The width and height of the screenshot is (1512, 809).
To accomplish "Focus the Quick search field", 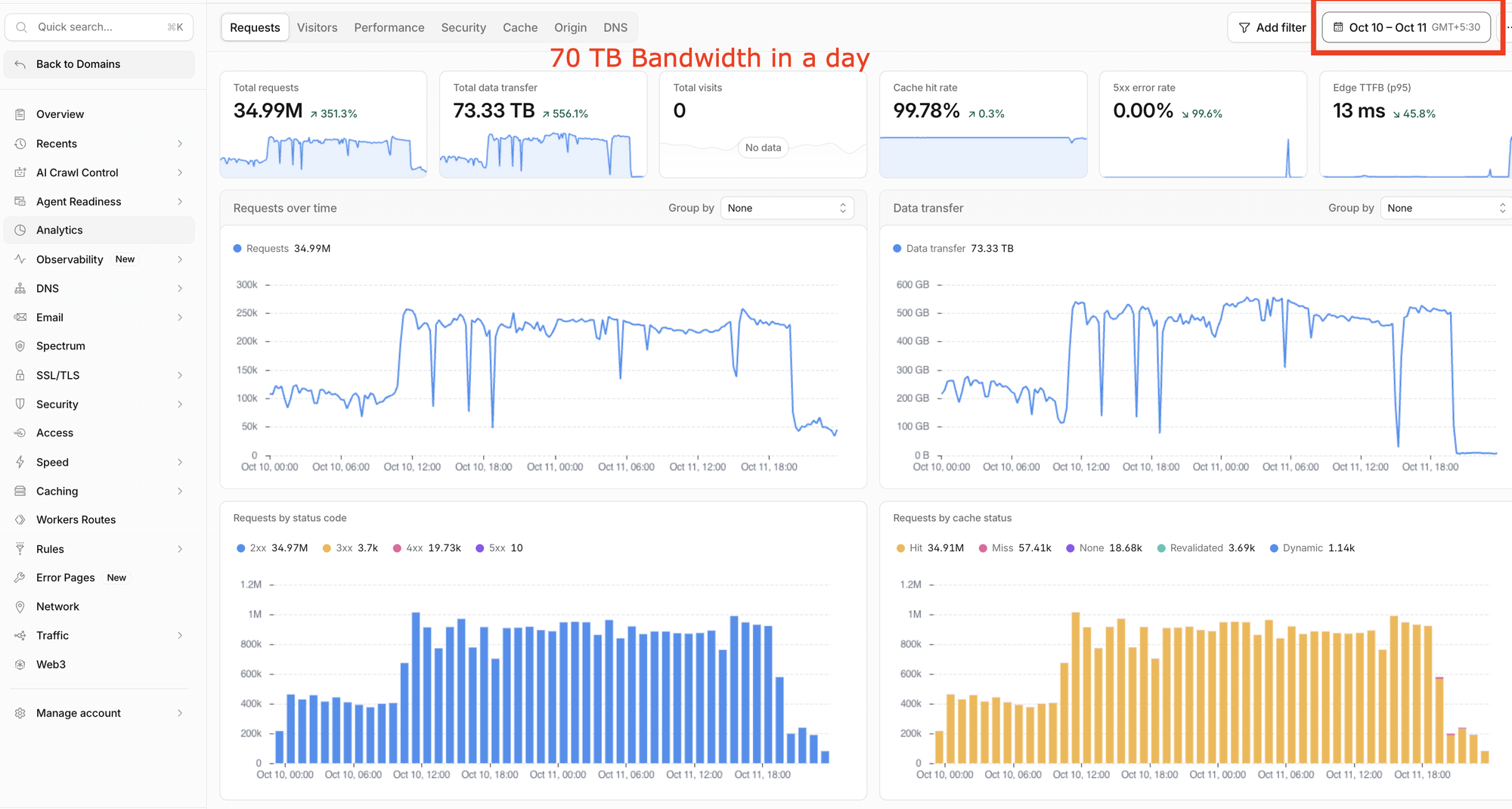I will click(99, 27).
